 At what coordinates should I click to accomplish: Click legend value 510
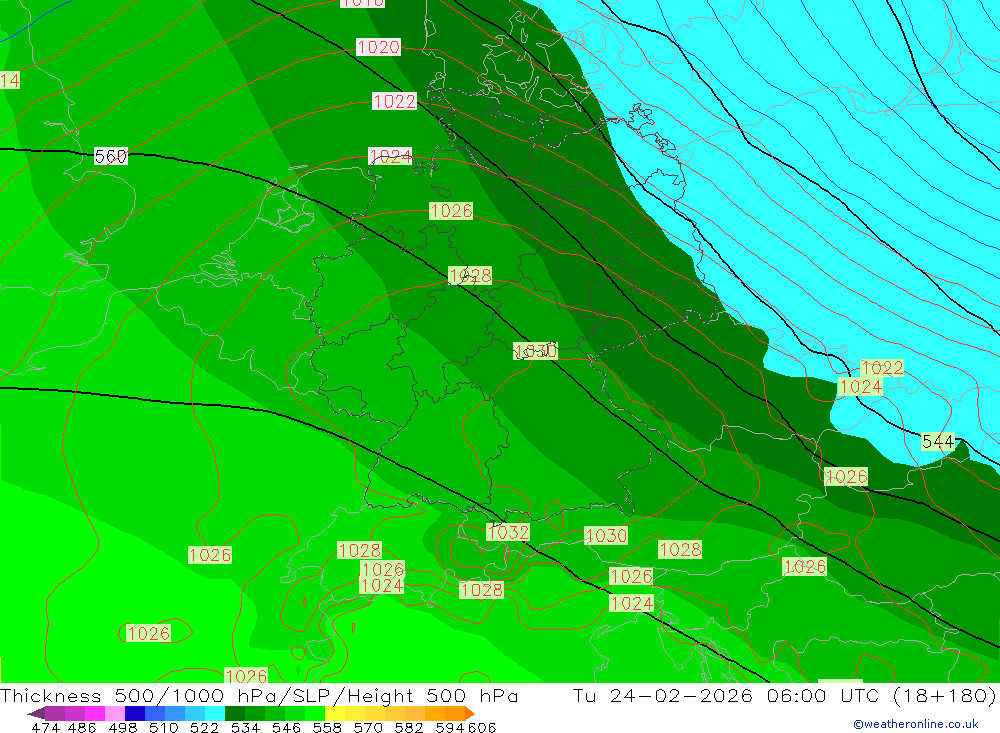(163, 727)
